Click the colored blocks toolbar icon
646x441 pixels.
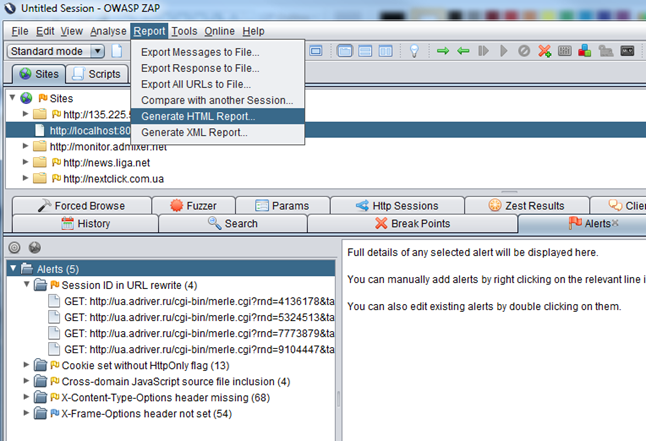pos(584,51)
